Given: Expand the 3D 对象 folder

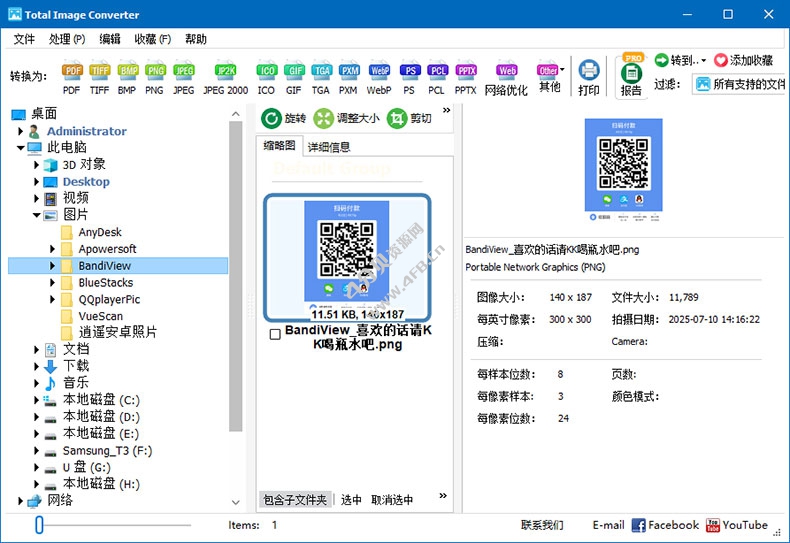Looking at the screenshot, I should pos(36,165).
